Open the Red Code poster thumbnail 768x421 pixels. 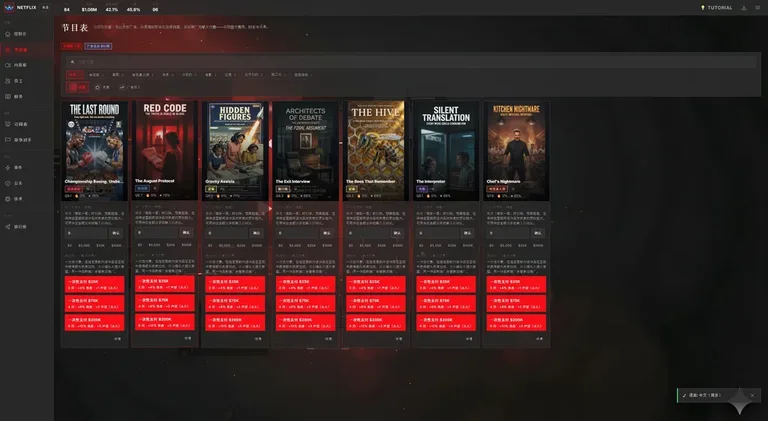pos(165,150)
